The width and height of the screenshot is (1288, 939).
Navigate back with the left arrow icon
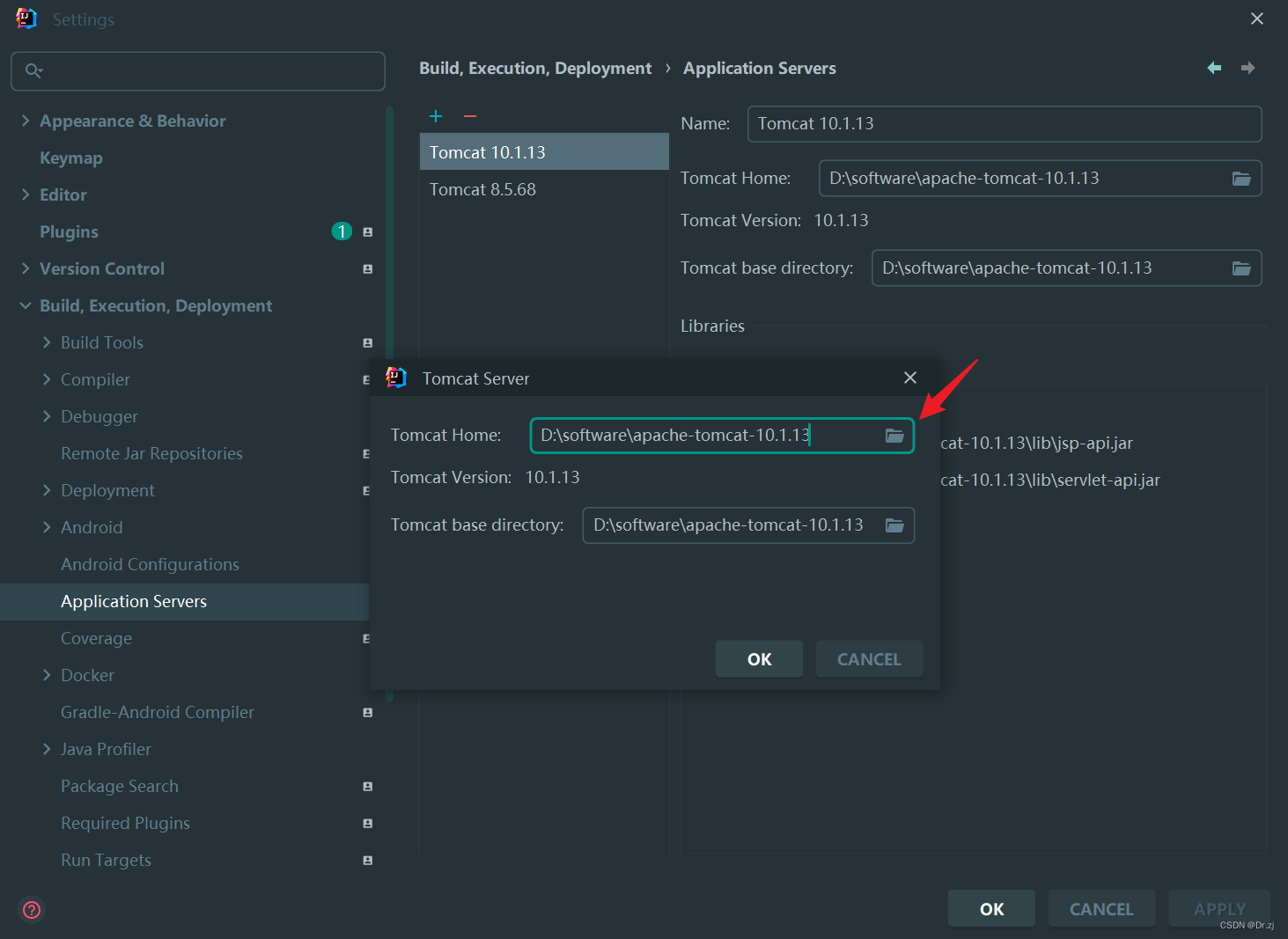(1214, 68)
